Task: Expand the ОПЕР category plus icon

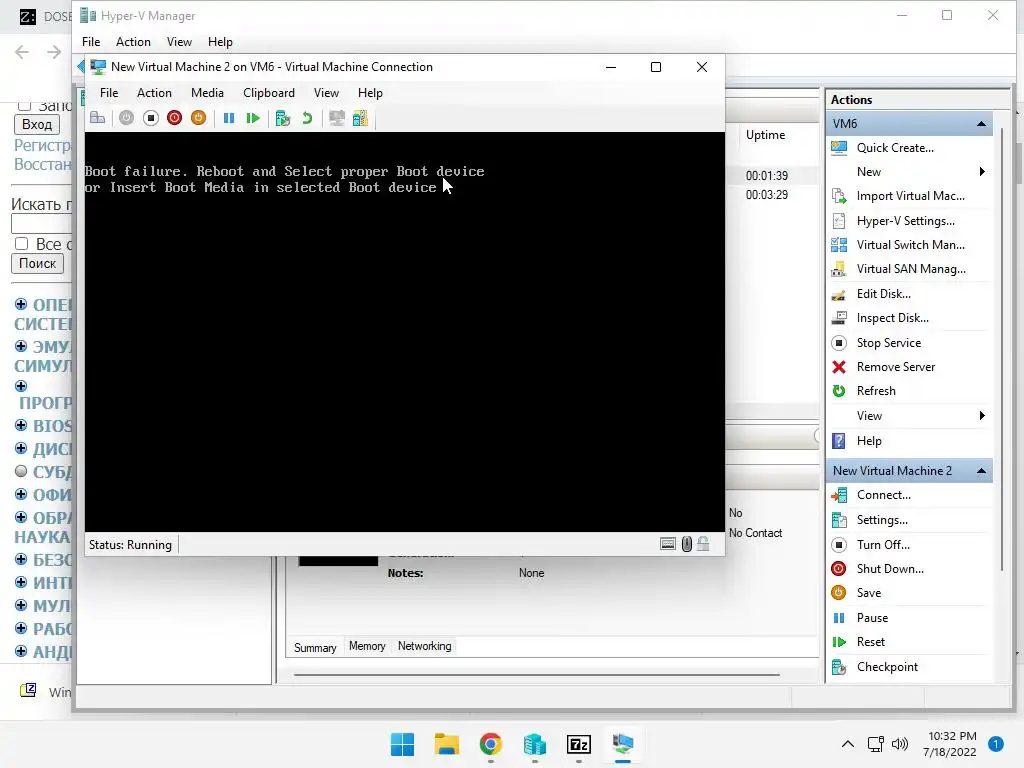Action: (21, 304)
